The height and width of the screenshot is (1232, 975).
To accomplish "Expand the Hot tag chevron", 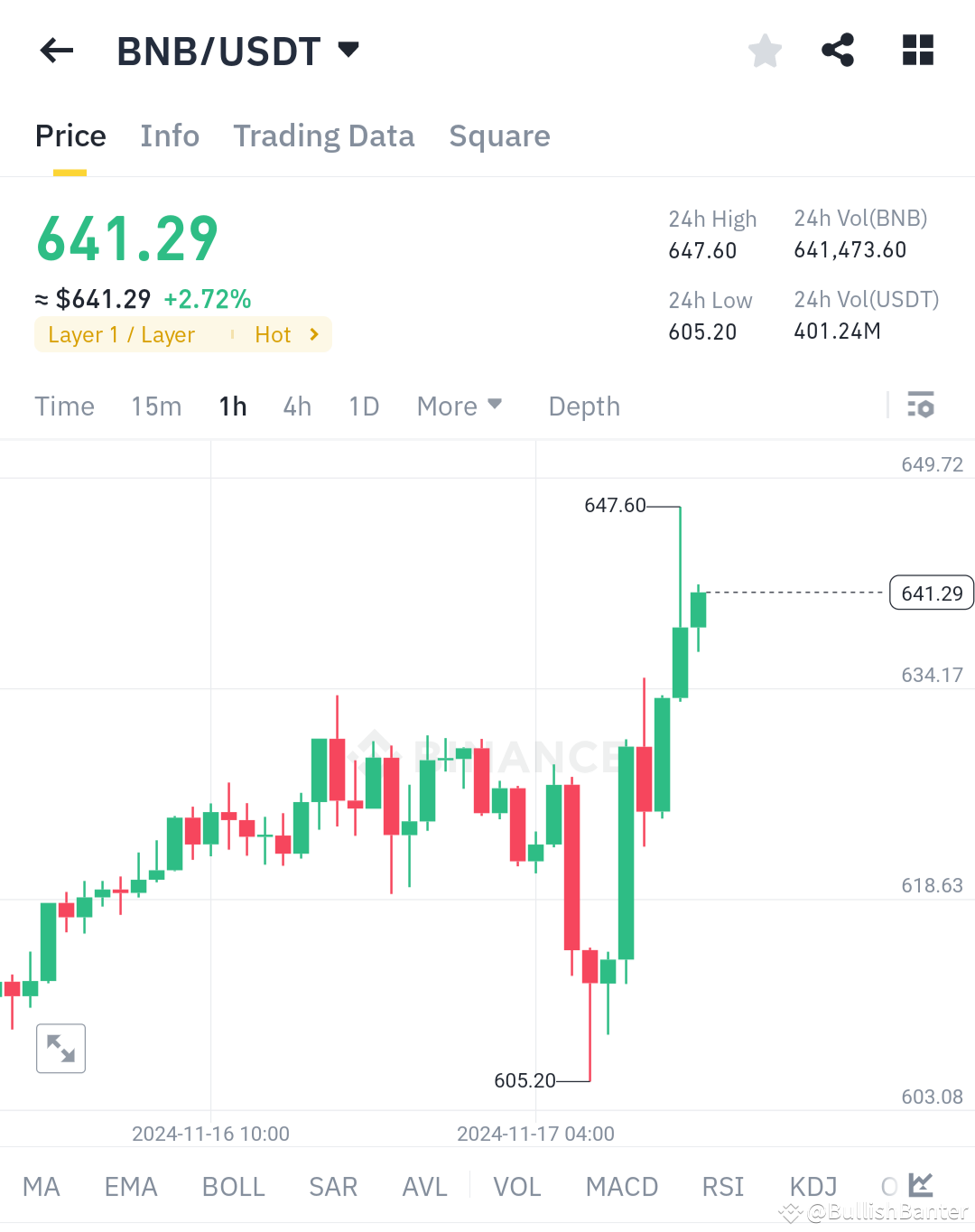I will tap(313, 334).
